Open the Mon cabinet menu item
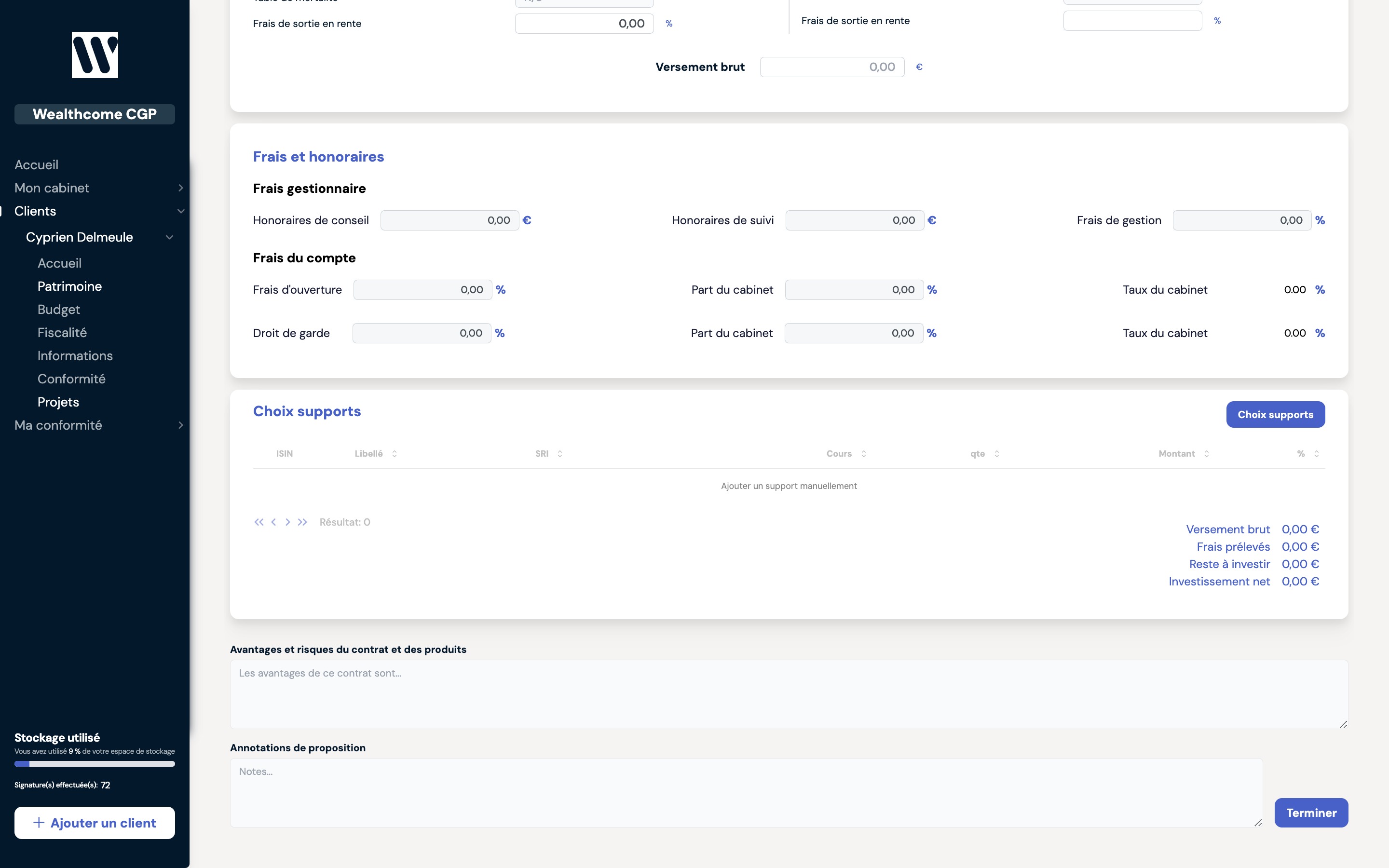This screenshot has height=868, width=1389. coord(52,188)
